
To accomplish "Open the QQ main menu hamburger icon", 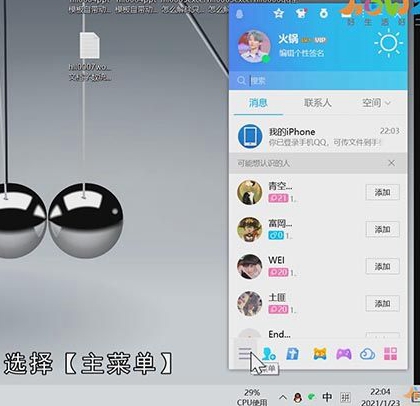I will point(245,354).
